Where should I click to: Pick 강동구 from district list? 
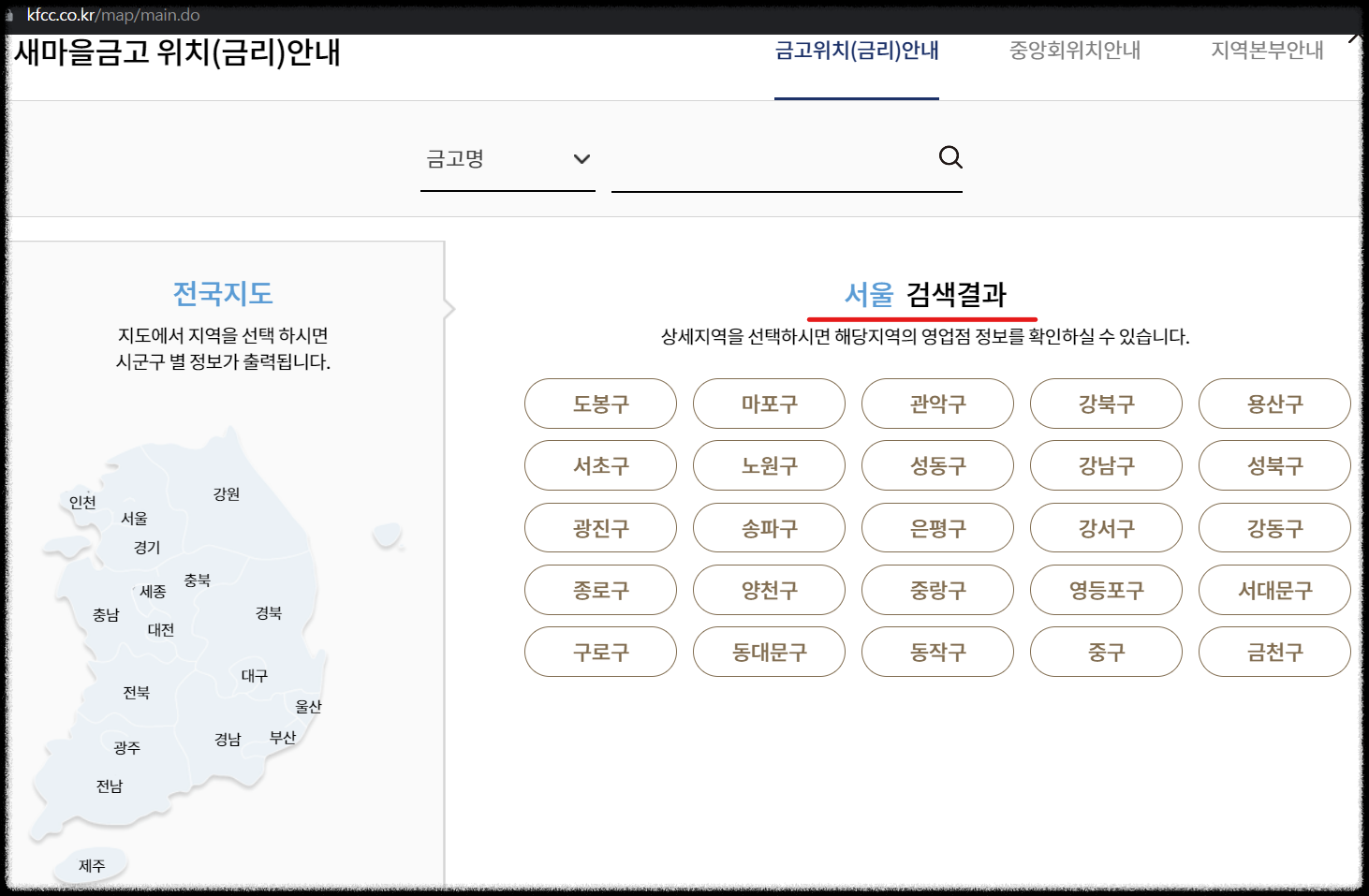tap(1274, 528)
